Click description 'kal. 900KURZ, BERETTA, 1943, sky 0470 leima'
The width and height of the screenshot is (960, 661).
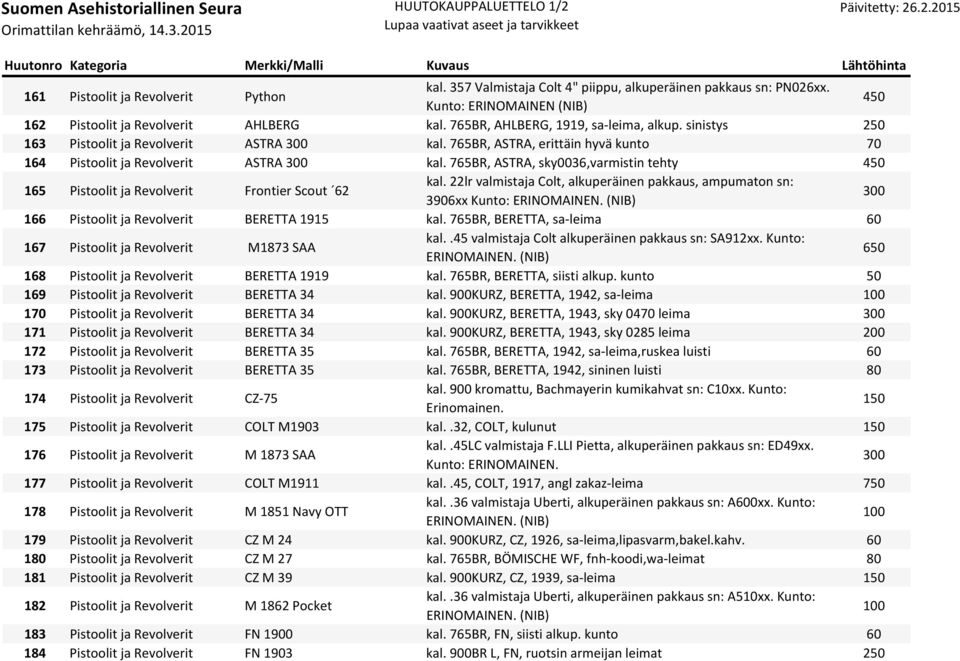pyautogui.click(x=558, y=314)
